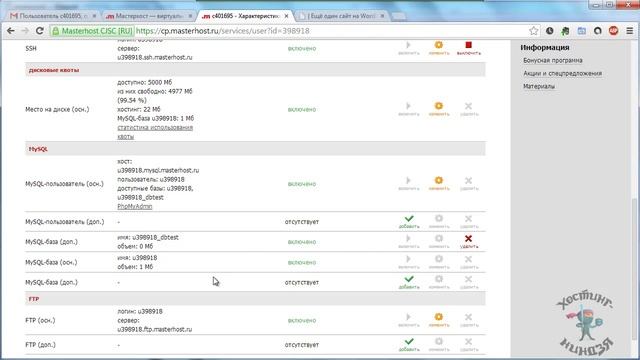Click green checkmark to add additional MySQL user
The image size is (640, 360).
click(x=409, y=219)
